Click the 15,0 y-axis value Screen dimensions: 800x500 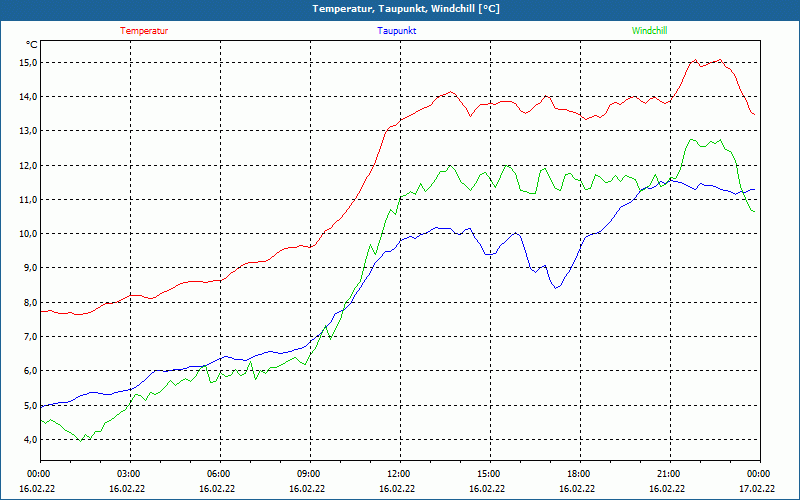[x=28, y=63]
